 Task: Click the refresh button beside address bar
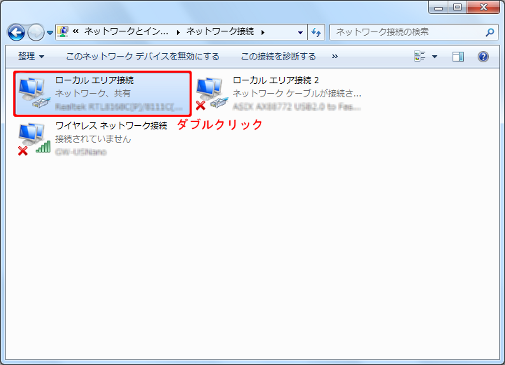(x=316, y=32)
